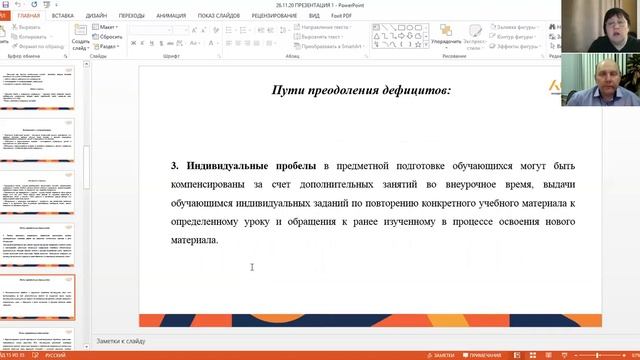Select the rectangle shape in the gallery
Image resolution: width=640 pixels, height=360 pixels.
tap(402, 27)
